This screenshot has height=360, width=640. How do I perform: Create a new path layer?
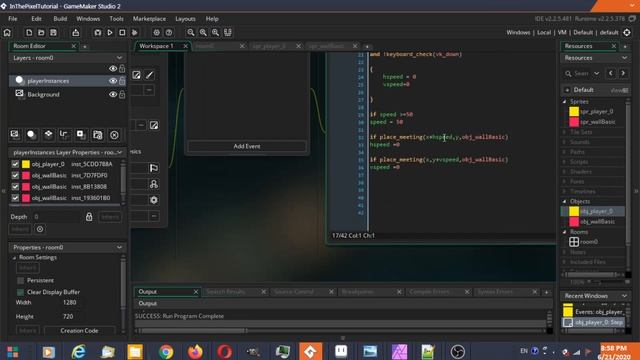point(64,135)
